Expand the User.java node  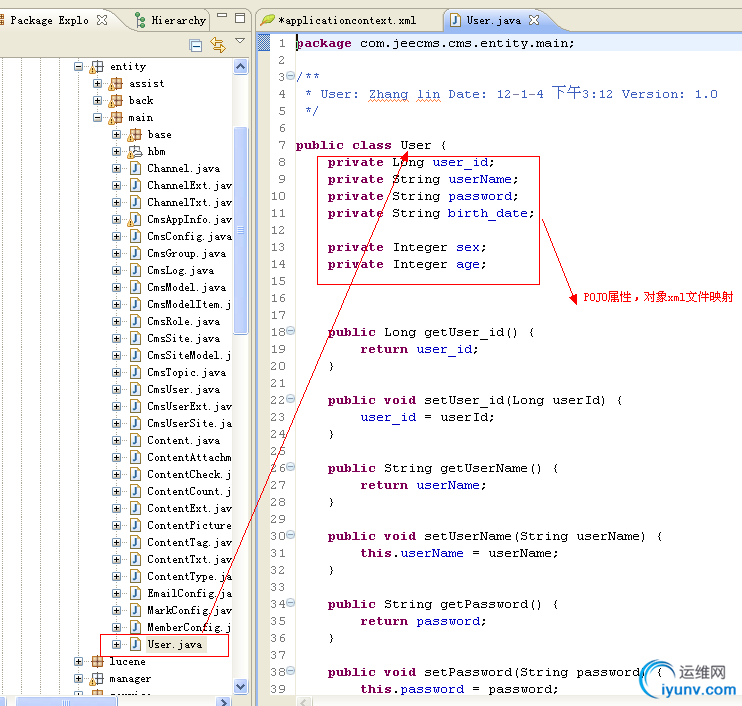(x=116, y=644)
